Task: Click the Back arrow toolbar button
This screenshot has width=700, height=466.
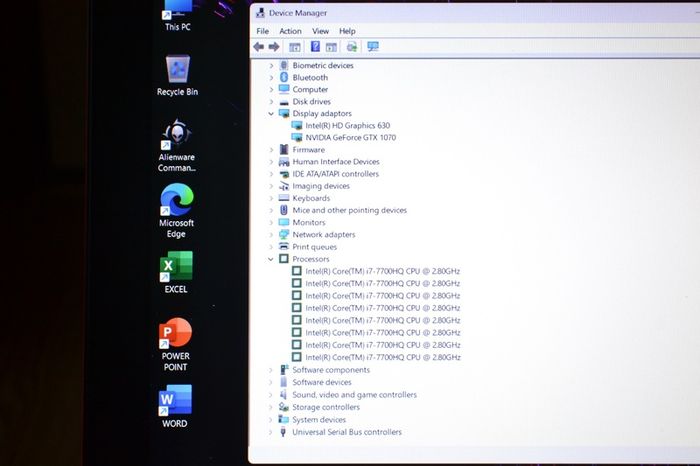Action: (x=258, y=46)
